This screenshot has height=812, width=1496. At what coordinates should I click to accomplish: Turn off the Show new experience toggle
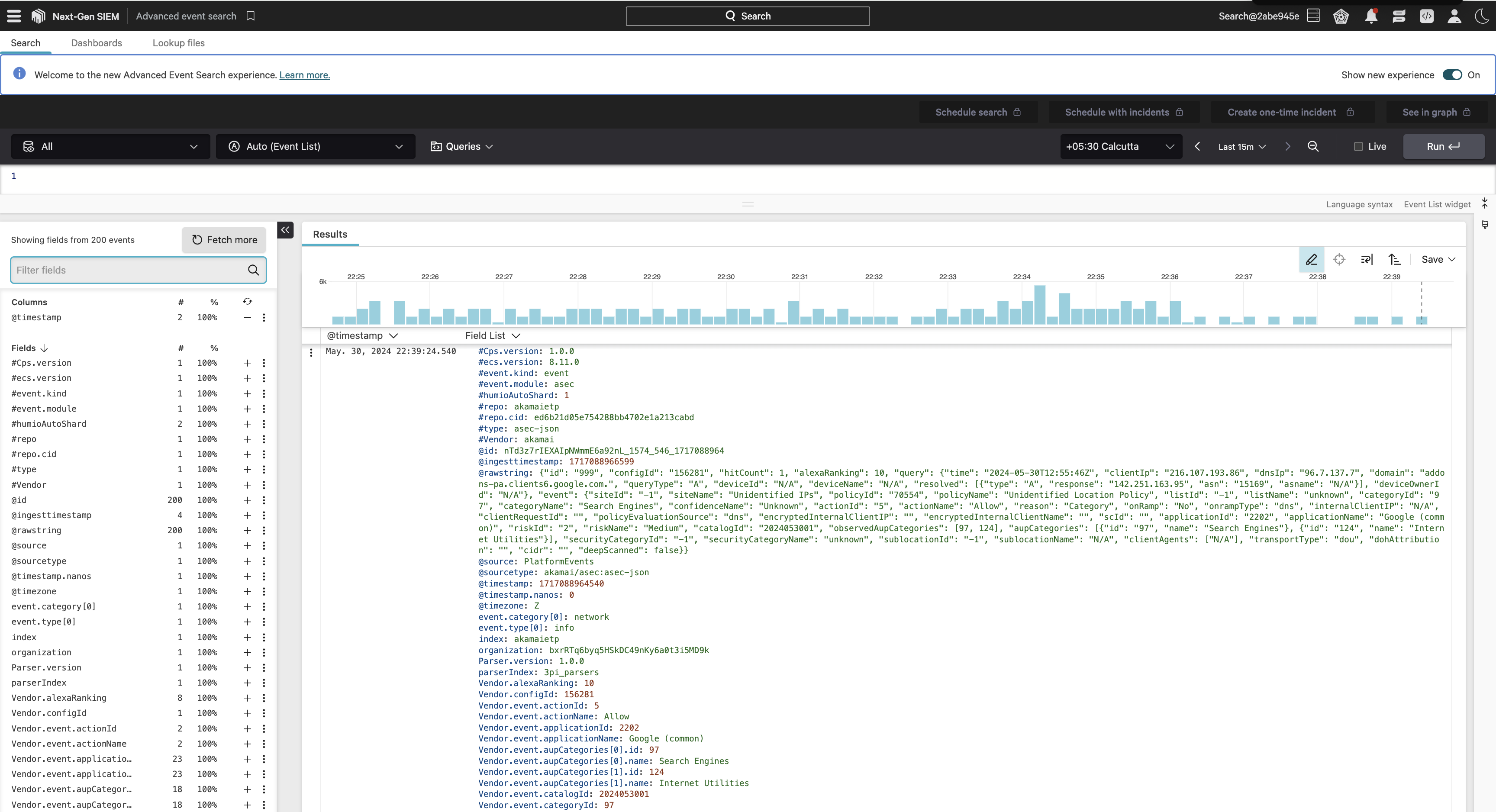tap(1452, 75)
